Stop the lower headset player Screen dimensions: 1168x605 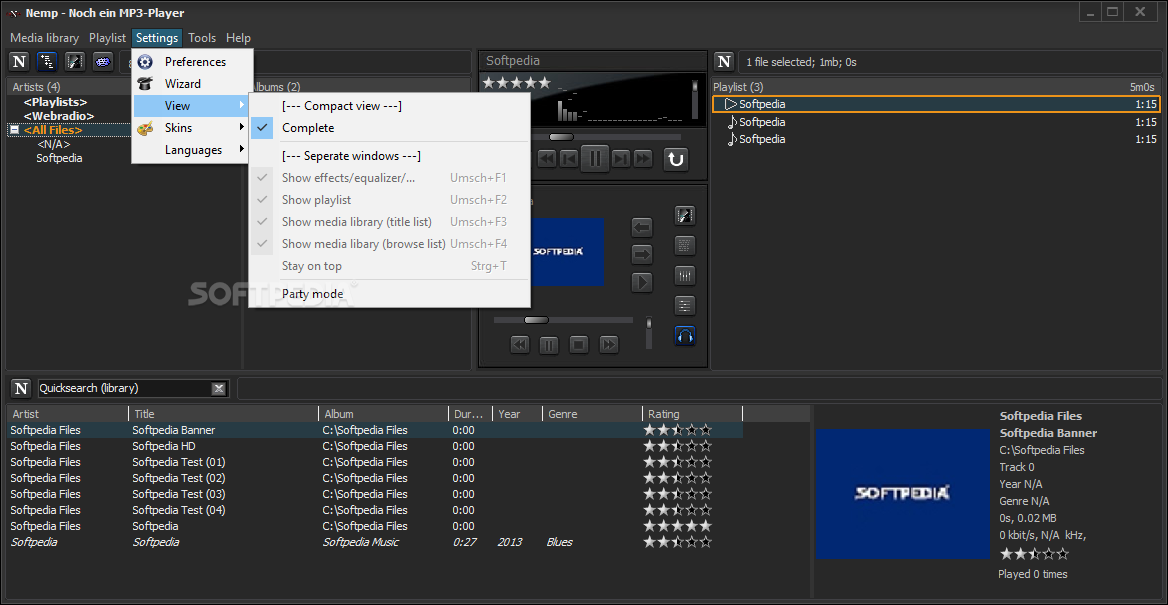click(580, 344)
